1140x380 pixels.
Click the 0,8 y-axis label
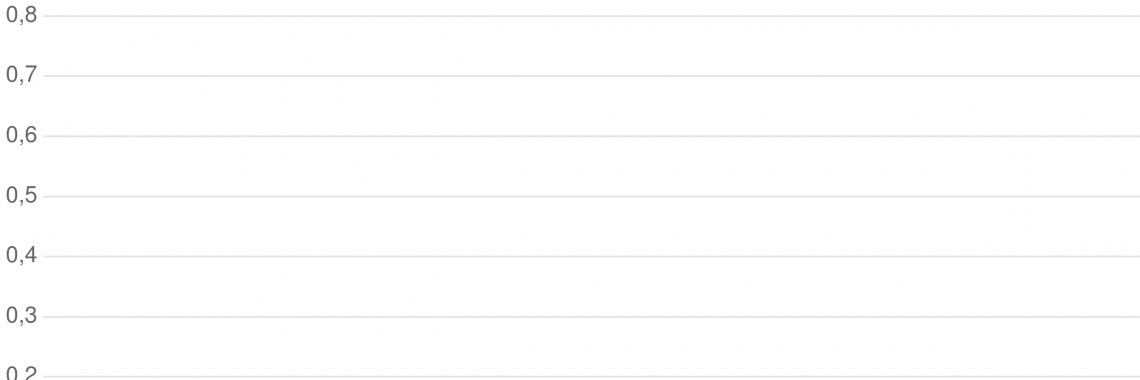[21, 16]
